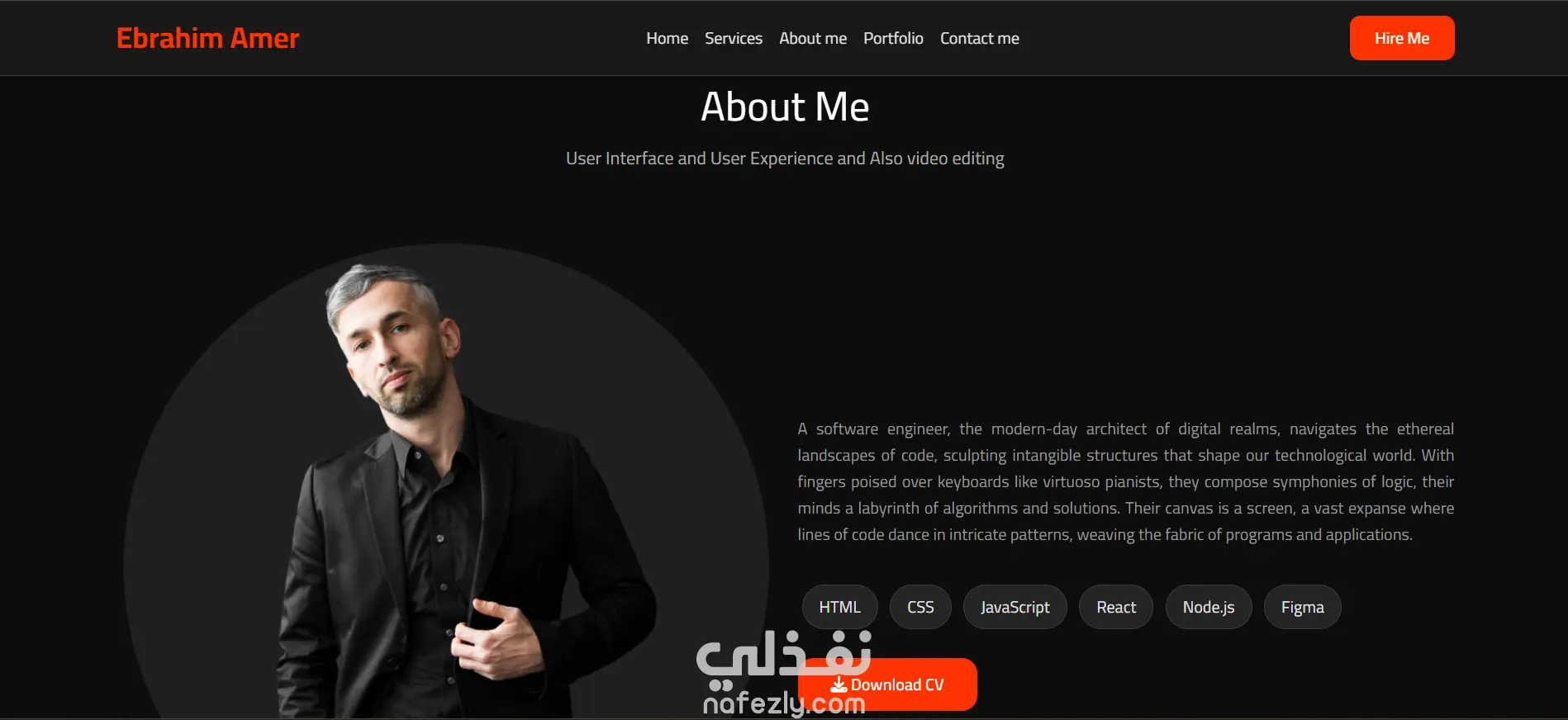1568x720 pixels.
Task: Open the Home nav link
Action: (x=667, y=38)
